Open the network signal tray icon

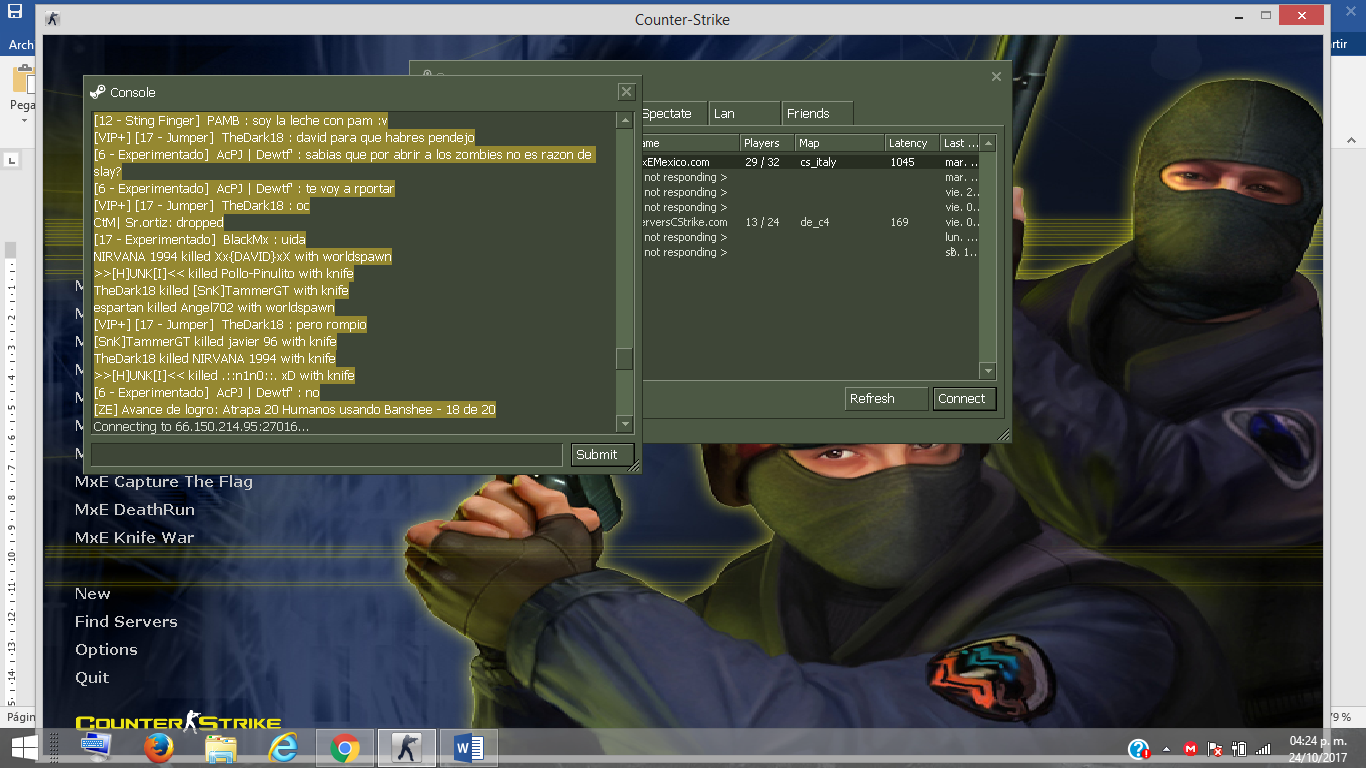1263,749
